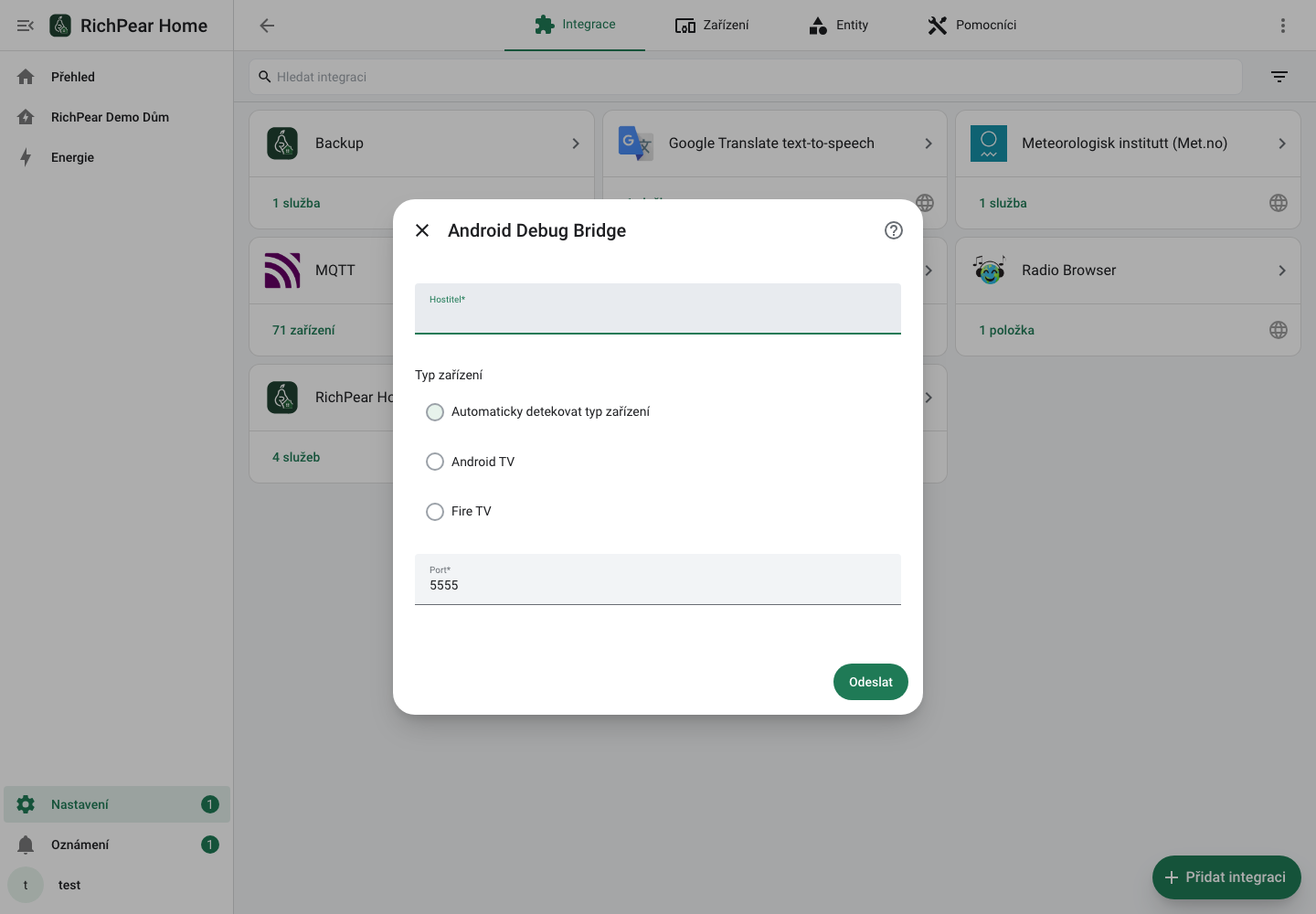
Task: Select the Android TV radio button
Action: (x=435, y=462)
